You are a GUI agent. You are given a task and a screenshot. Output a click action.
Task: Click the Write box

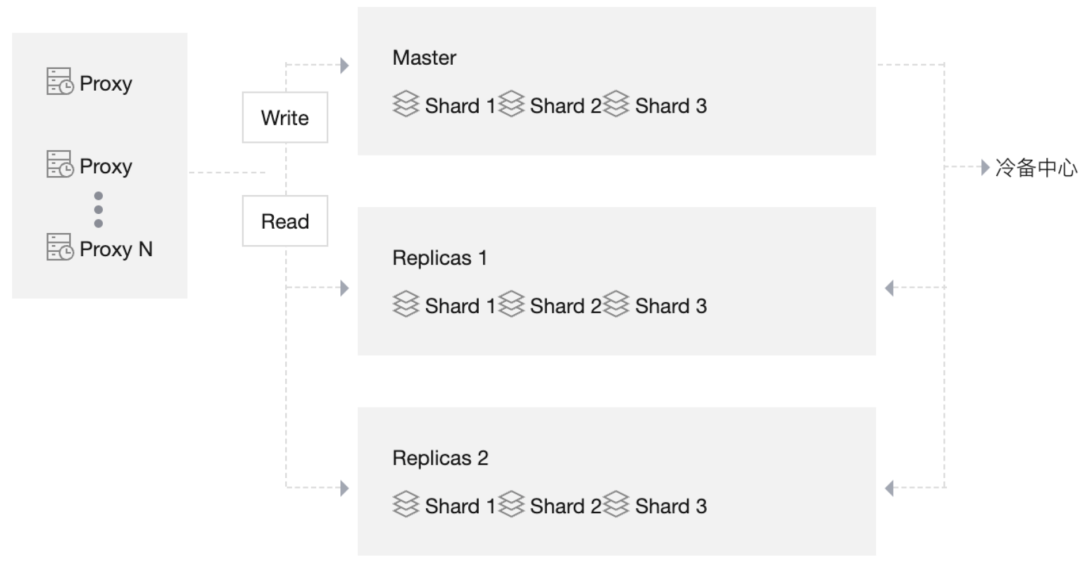tap(285, 118)
